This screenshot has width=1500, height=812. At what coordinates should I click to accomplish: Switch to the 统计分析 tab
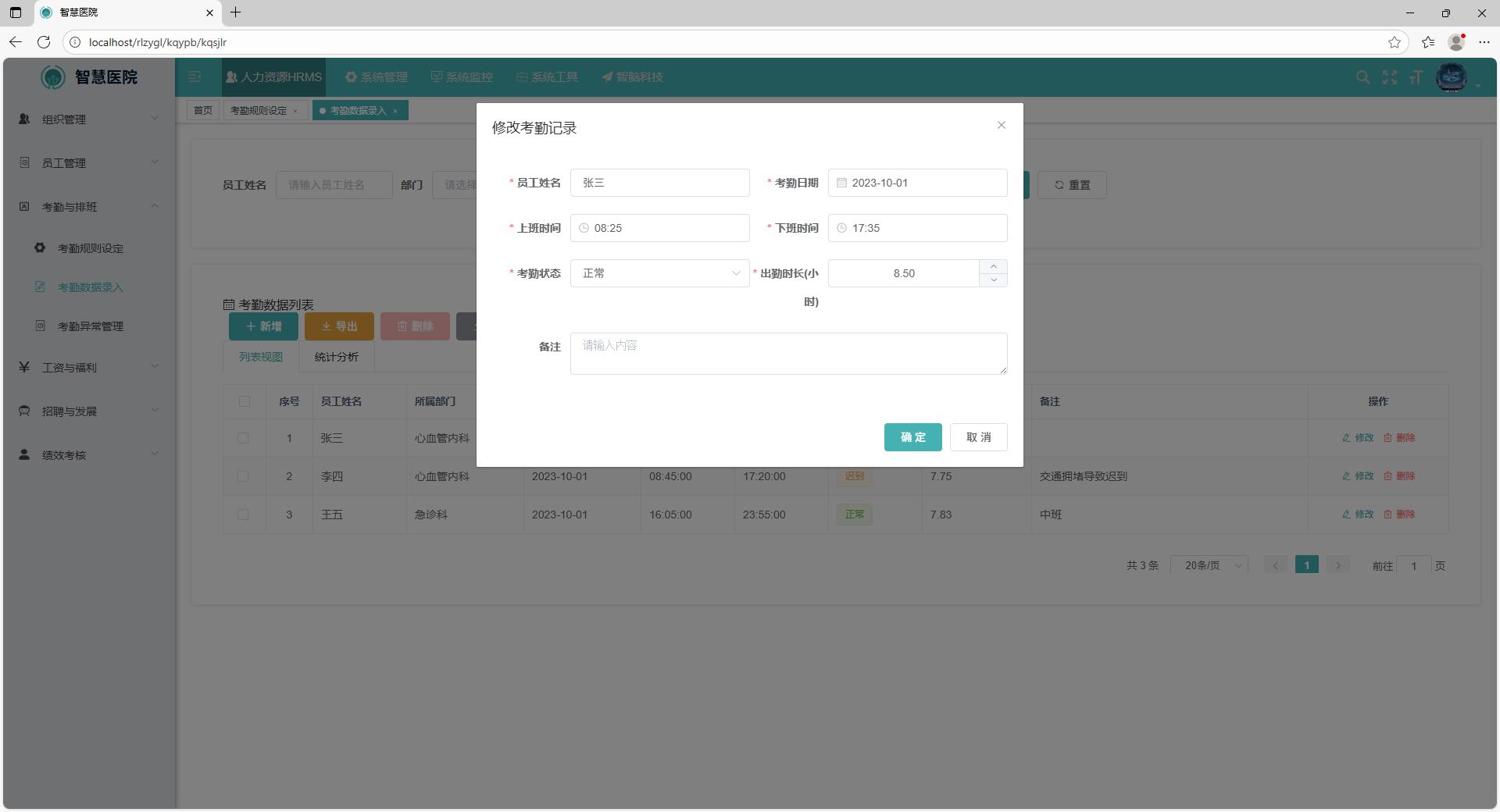[x=336, y=357]
